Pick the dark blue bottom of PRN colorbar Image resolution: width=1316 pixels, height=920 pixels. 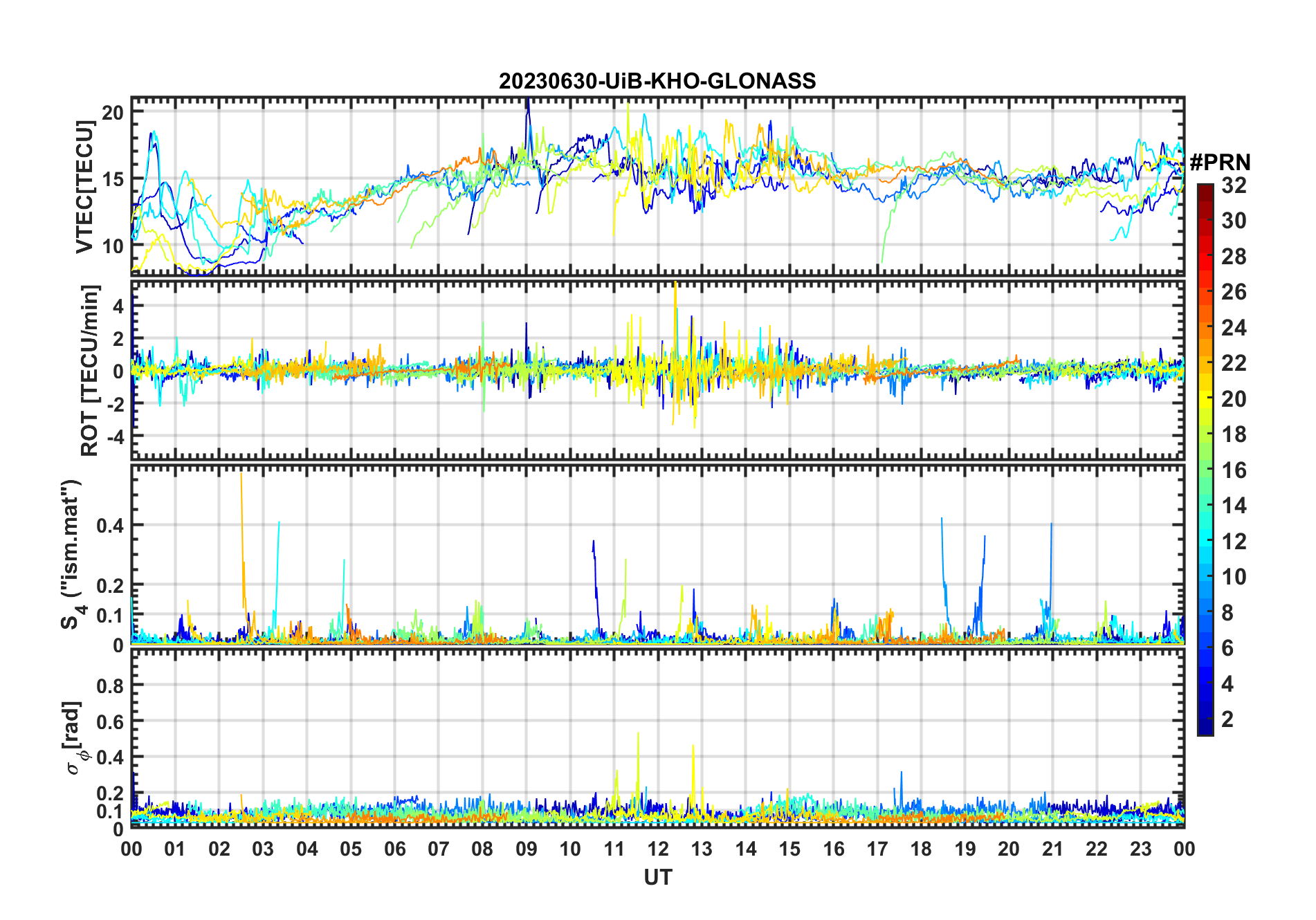point(1205,730)
